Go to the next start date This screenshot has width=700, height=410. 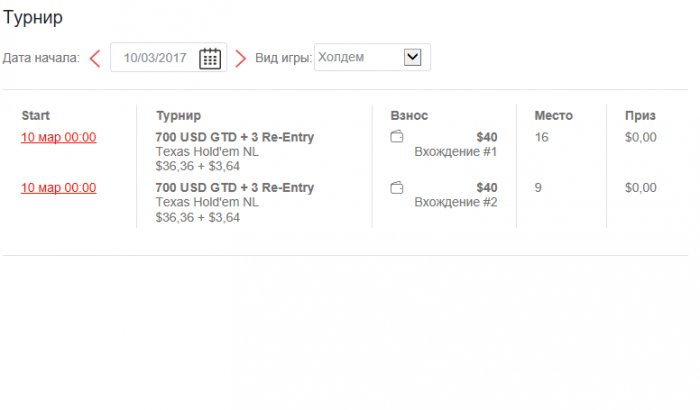click(x=240, y=58)
